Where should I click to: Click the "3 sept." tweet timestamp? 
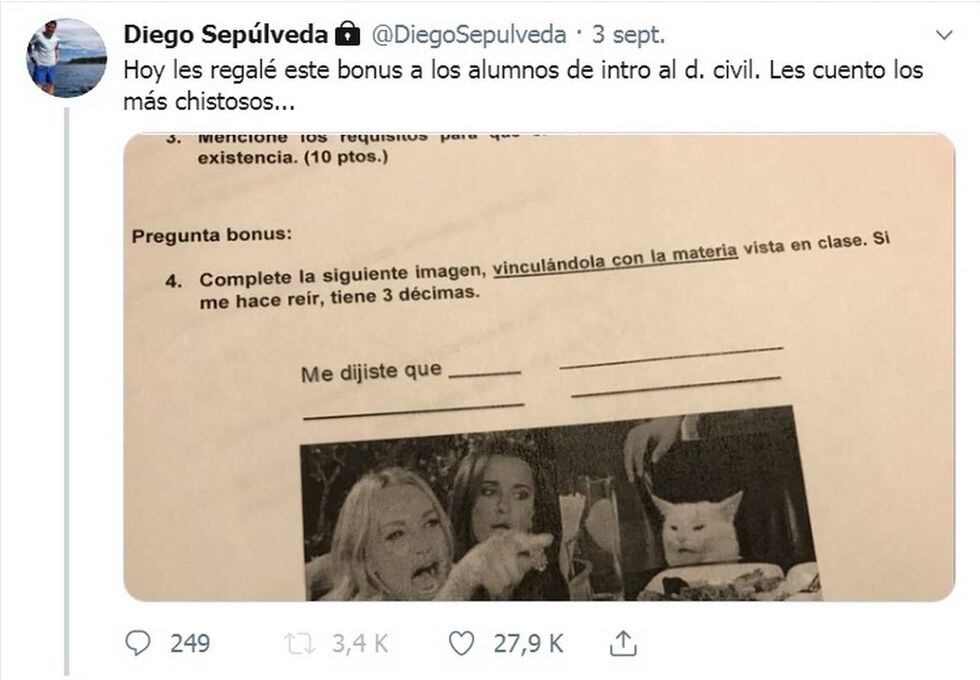coord(628,35)
